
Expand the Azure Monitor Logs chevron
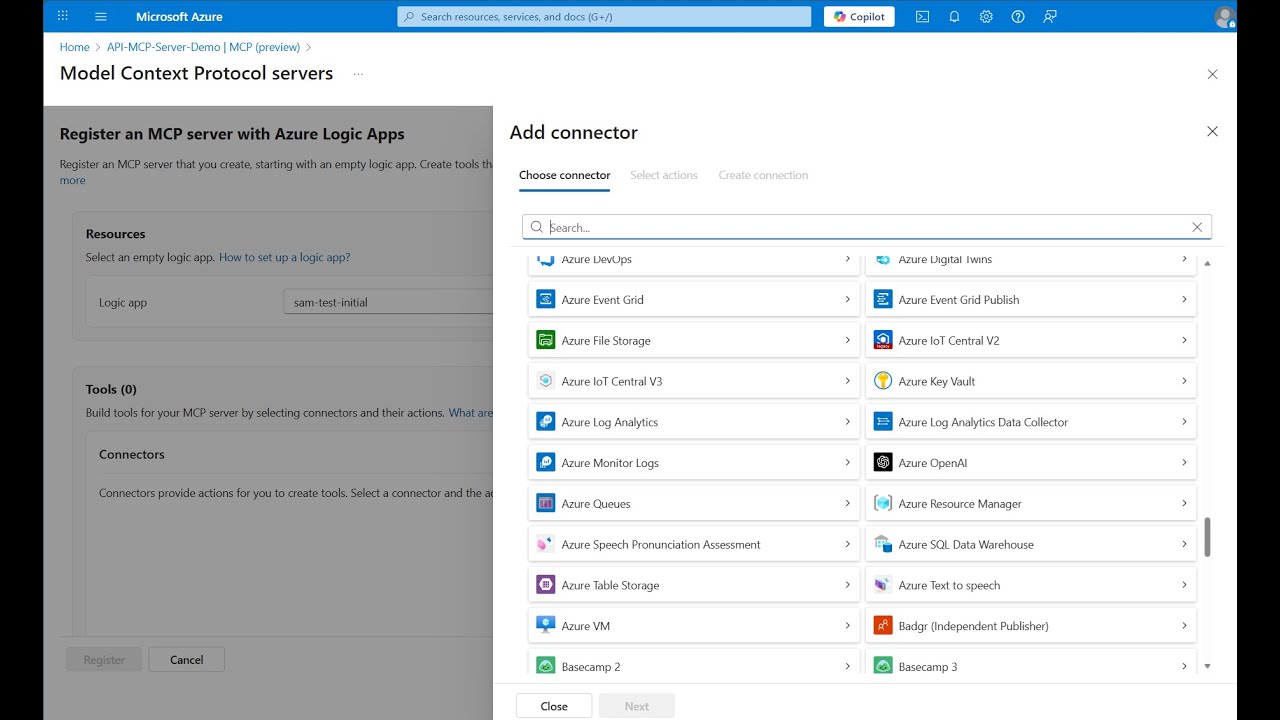point(847,462)
